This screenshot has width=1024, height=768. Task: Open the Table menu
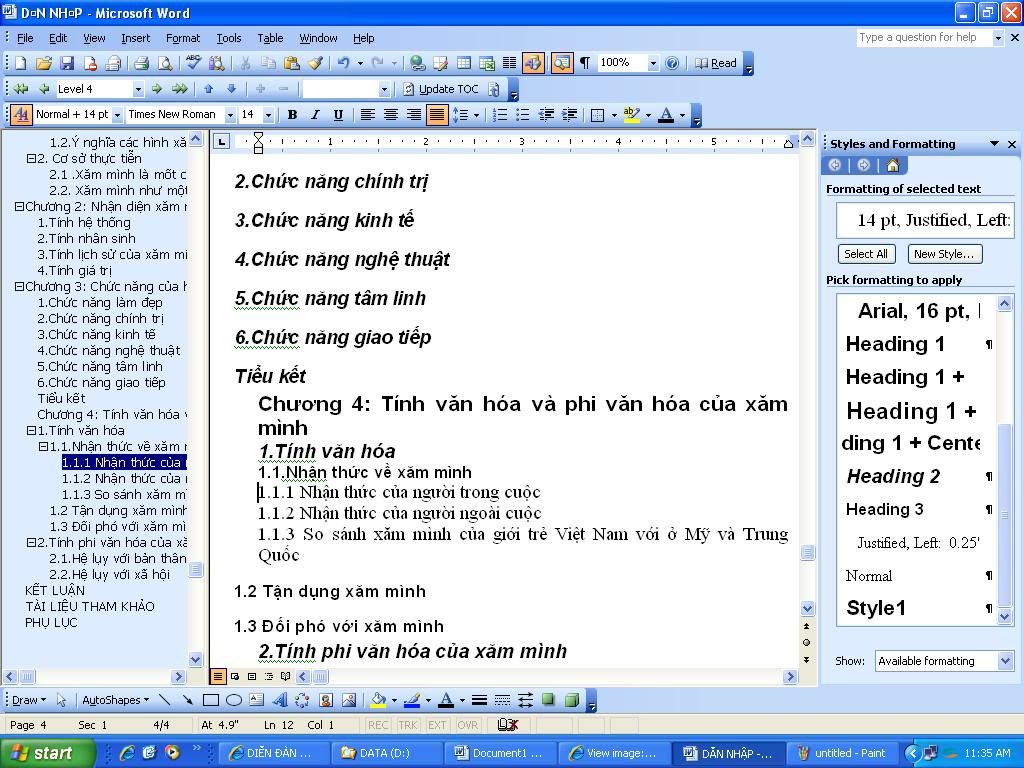point(270,38)
